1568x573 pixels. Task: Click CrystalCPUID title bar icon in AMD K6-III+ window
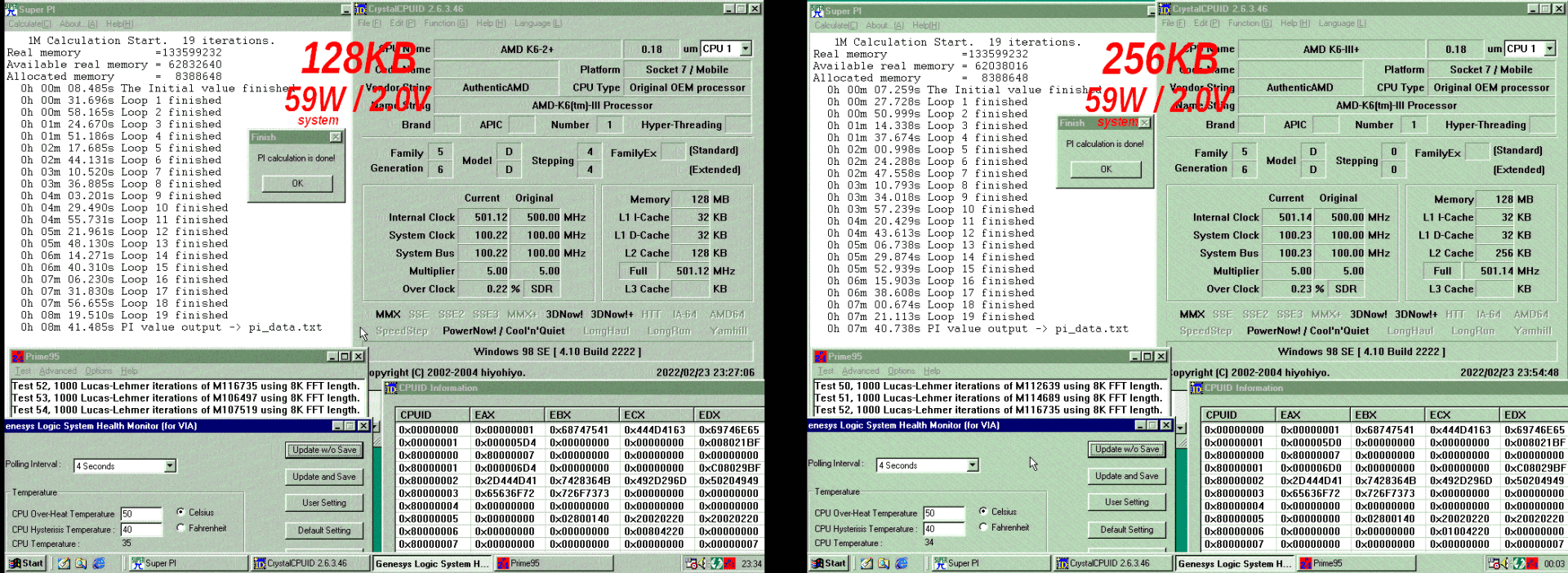(1165, 9)
